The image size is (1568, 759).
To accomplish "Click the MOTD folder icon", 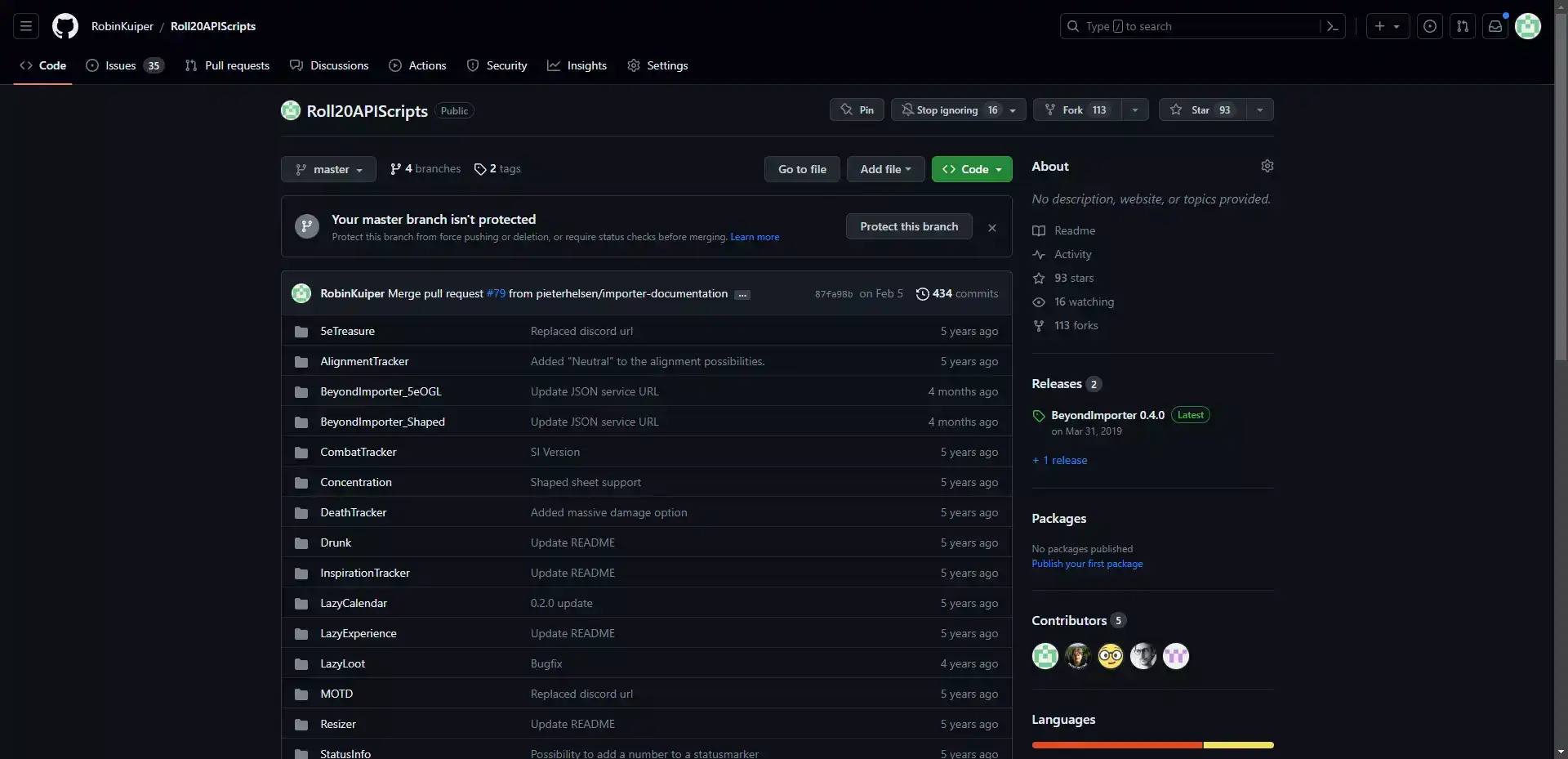I will click(x=301, y=694).
